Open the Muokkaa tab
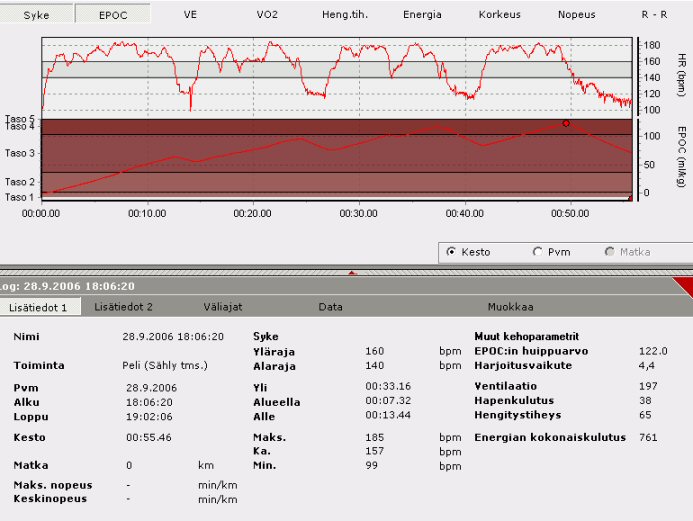The image size is (693, 521). pos(510,307)
